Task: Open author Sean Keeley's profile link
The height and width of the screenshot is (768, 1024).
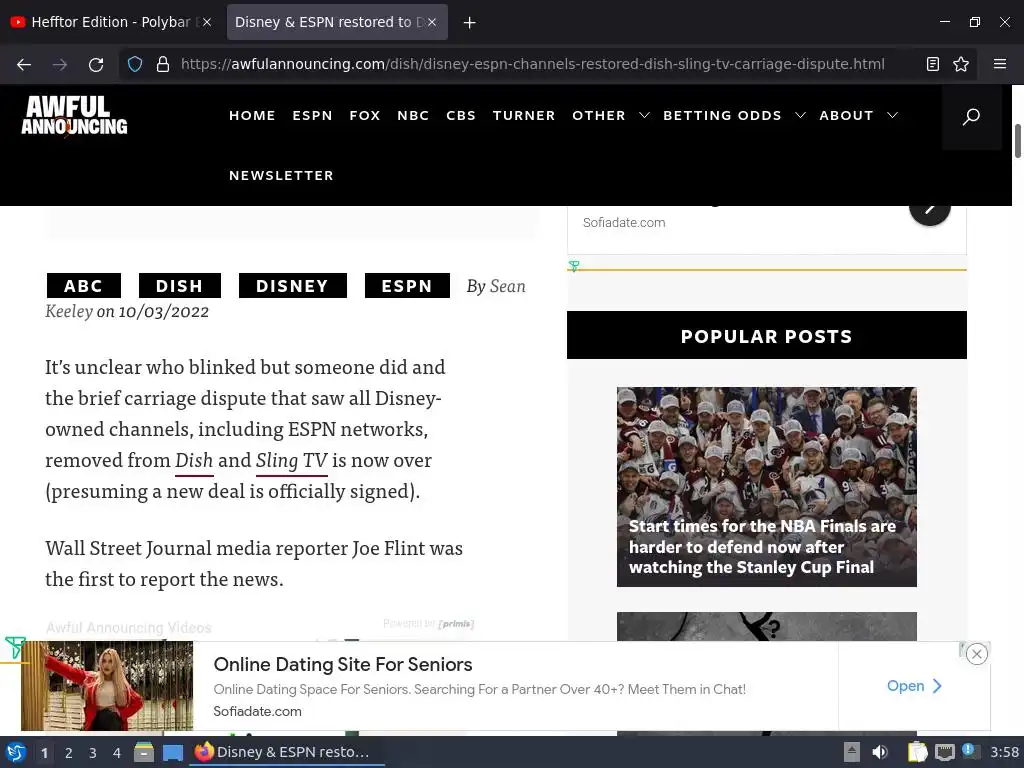Action: [x=507, y=286]
